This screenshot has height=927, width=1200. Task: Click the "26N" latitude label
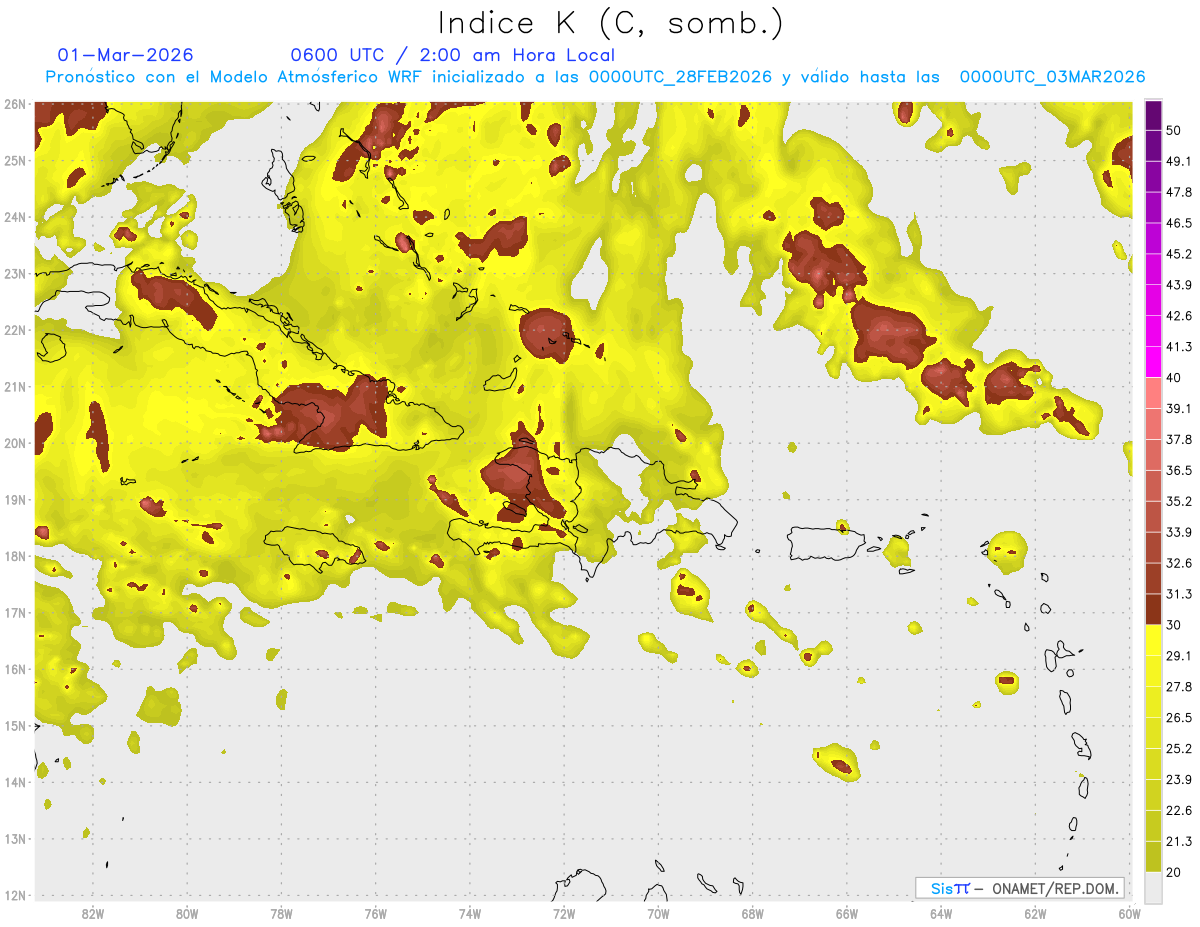point(15,105)
